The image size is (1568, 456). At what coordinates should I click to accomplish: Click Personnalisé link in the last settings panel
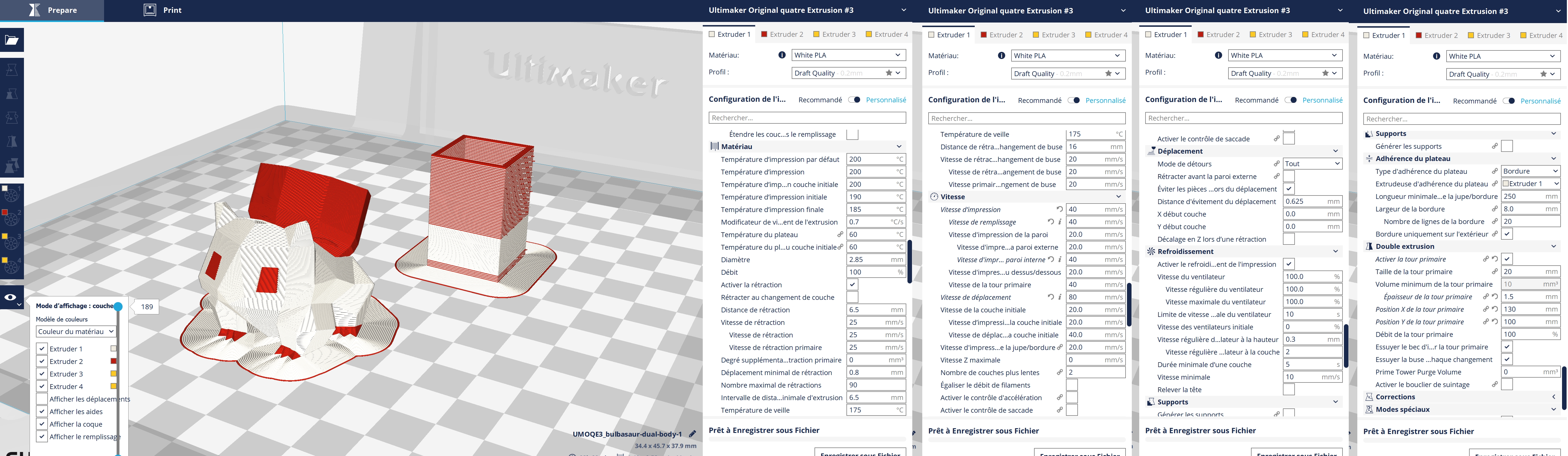click(x=1540, y=101)
